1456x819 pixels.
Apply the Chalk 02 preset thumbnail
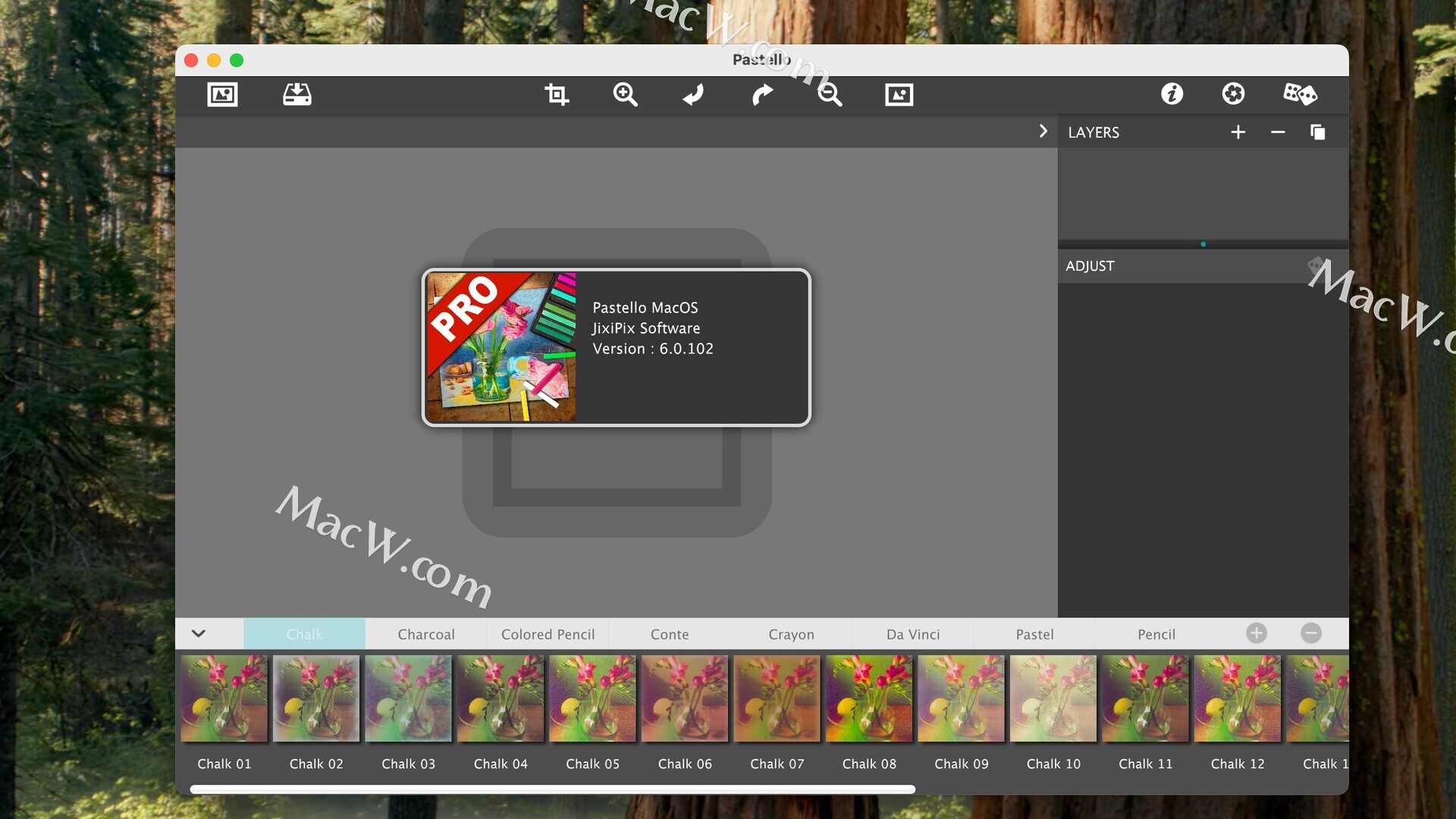point(316,698)
